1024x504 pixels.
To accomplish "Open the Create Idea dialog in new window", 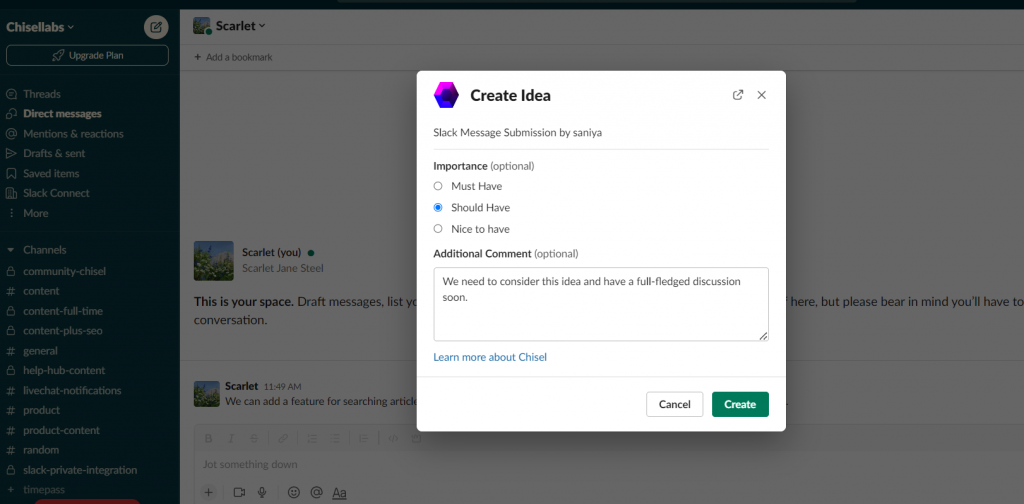I will [738, 95].
